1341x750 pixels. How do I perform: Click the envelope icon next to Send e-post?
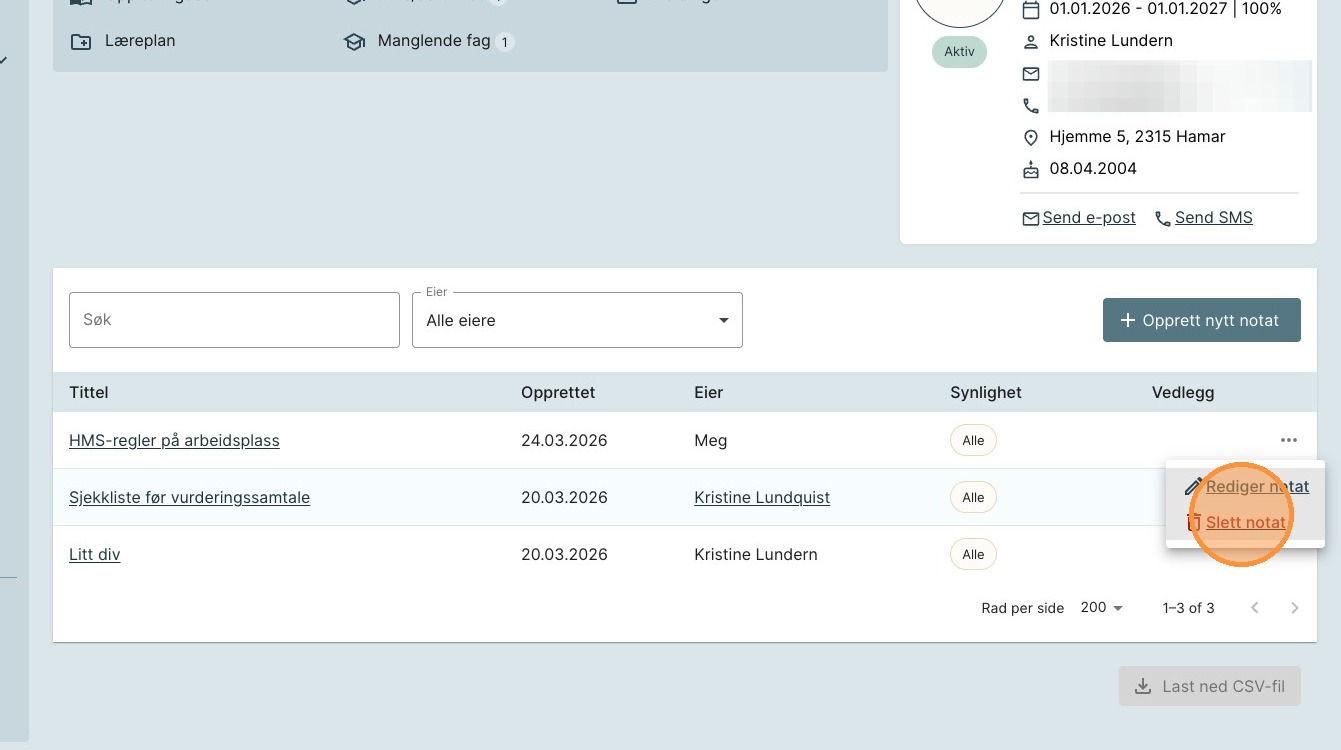pyautogui.click(x=1030, y=218)
